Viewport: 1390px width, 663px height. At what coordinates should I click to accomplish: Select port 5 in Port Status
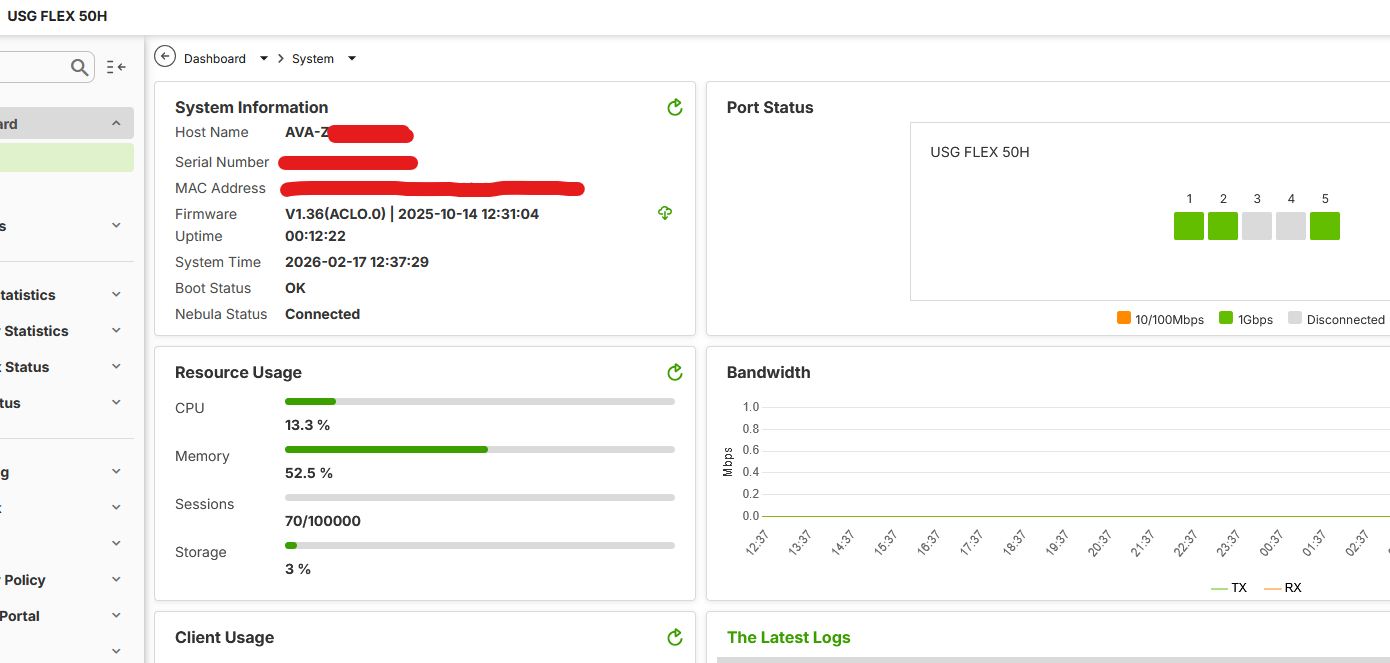pos(1325,226)
